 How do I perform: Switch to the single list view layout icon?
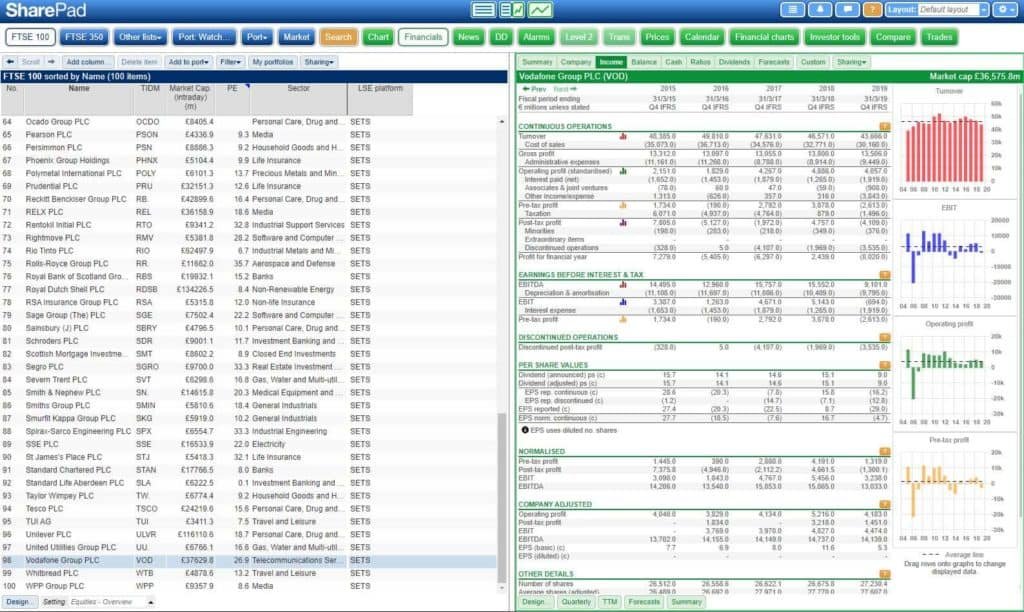click(483, 10)
